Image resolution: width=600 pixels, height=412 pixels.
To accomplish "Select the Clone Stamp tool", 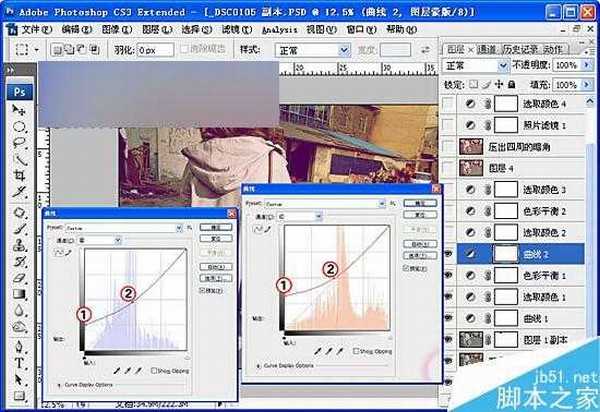I will coord(19,245).
